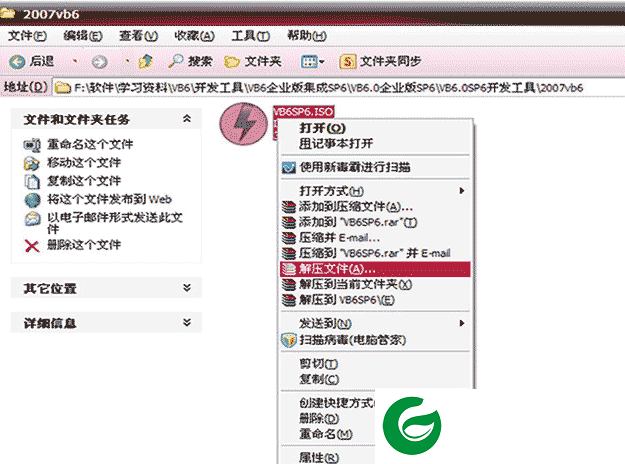The height and width of the screenshot is (464, 625).
Task: Choose 创建快捷方式 in context menu
Action: tap(336, 403)
